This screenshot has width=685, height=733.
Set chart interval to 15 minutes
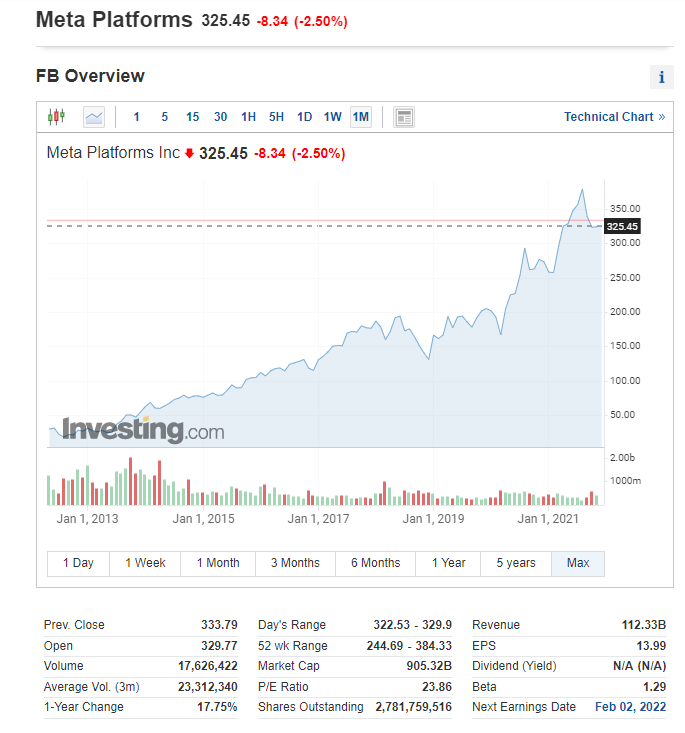[192, 117]
